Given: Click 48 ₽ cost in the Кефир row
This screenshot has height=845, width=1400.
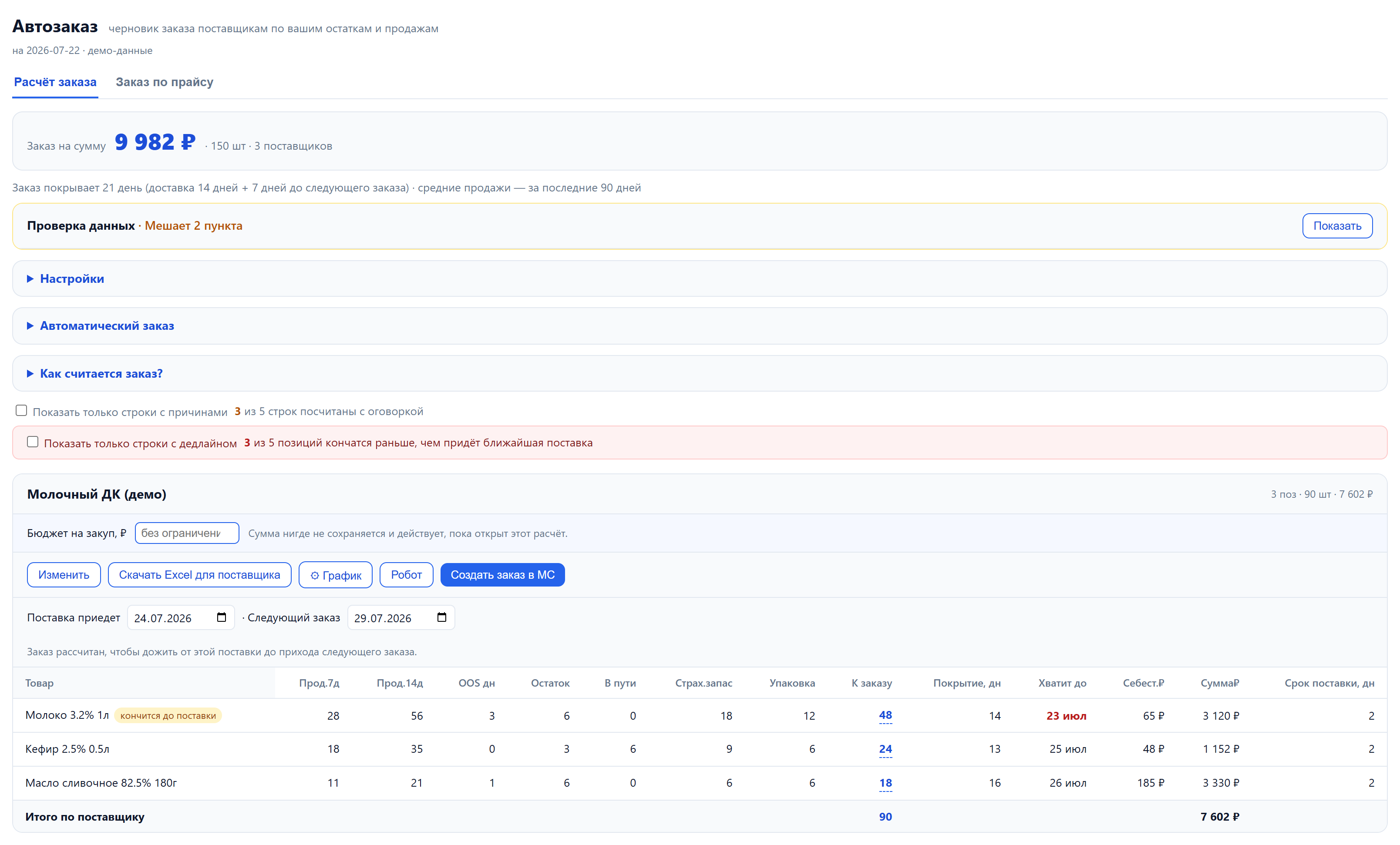Looking at the screenshot, I should pos(1154,749).
